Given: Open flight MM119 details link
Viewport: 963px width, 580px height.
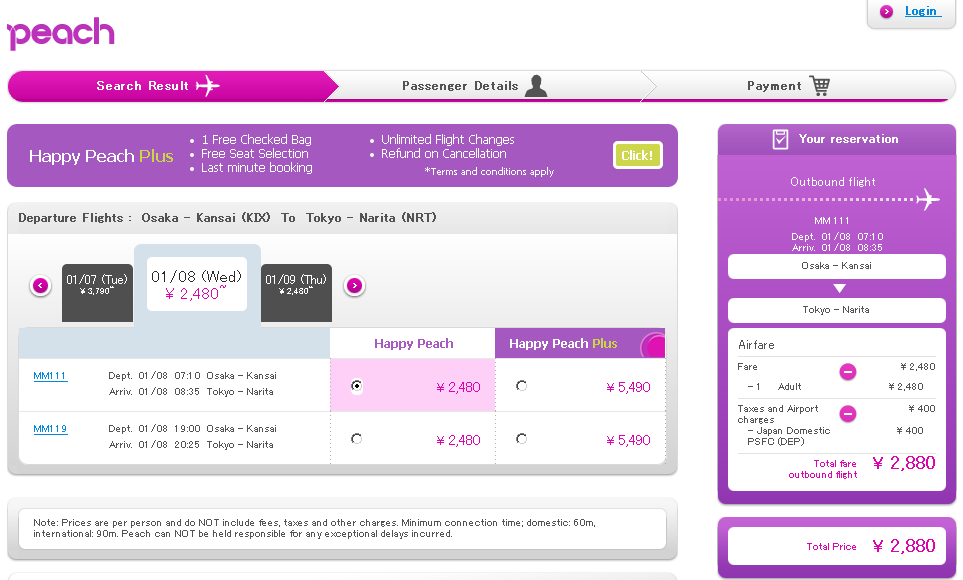Looking at the screenshot, I should [x=50, y=429].
